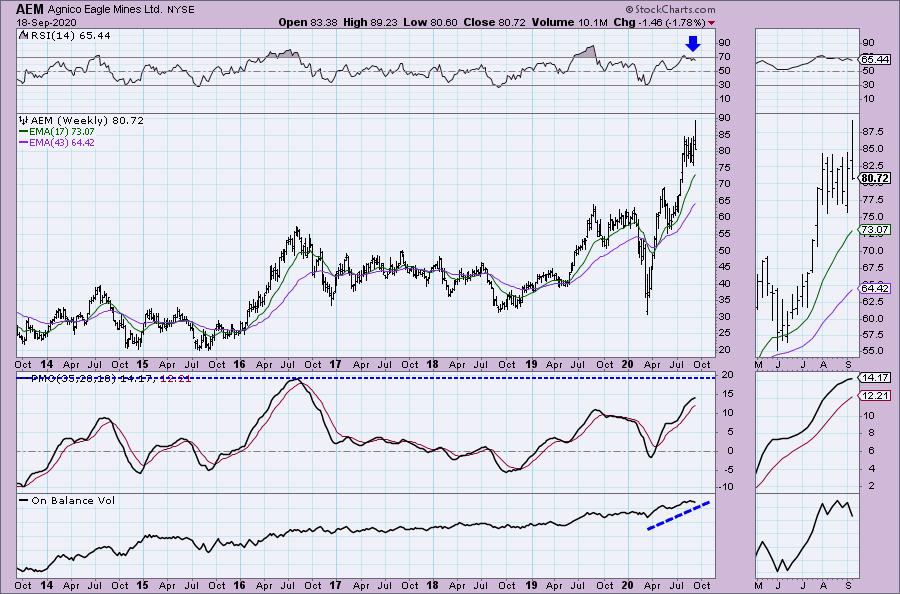This screenshot has height=594, width=900.
Task: Click the EMA(43) 64.42 legend text
Action: coord(61,143)
